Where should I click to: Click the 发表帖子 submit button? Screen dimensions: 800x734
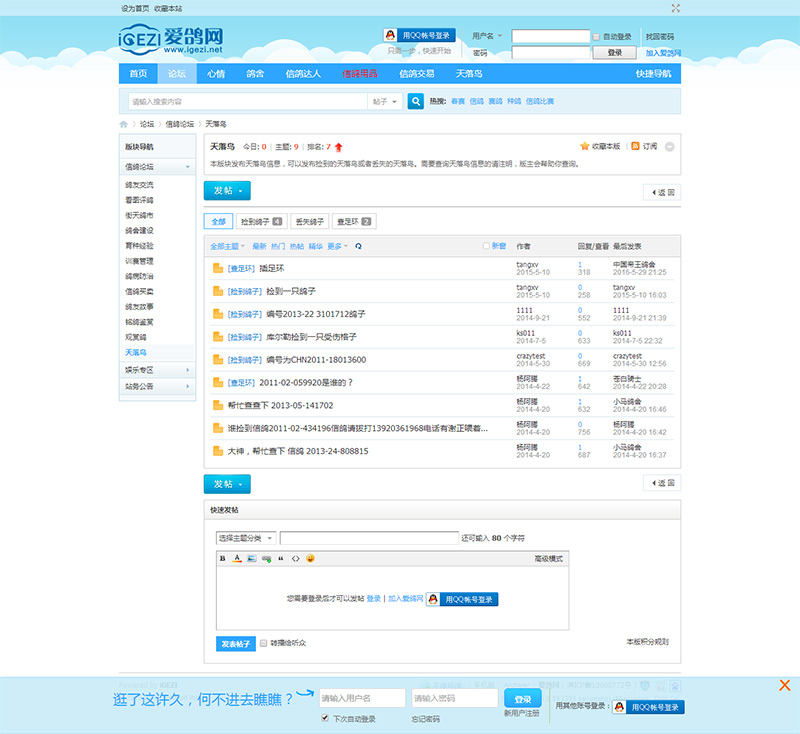click(236, 644)
